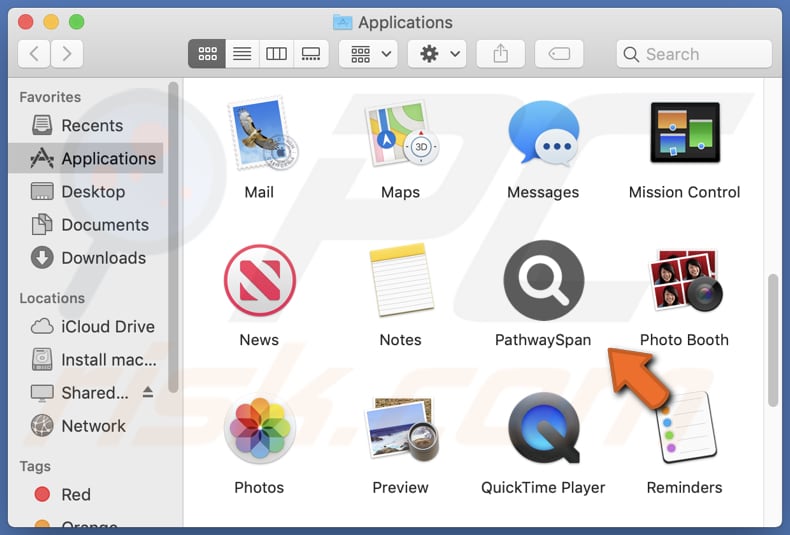Switch to gallery view

tap(311, 53)
